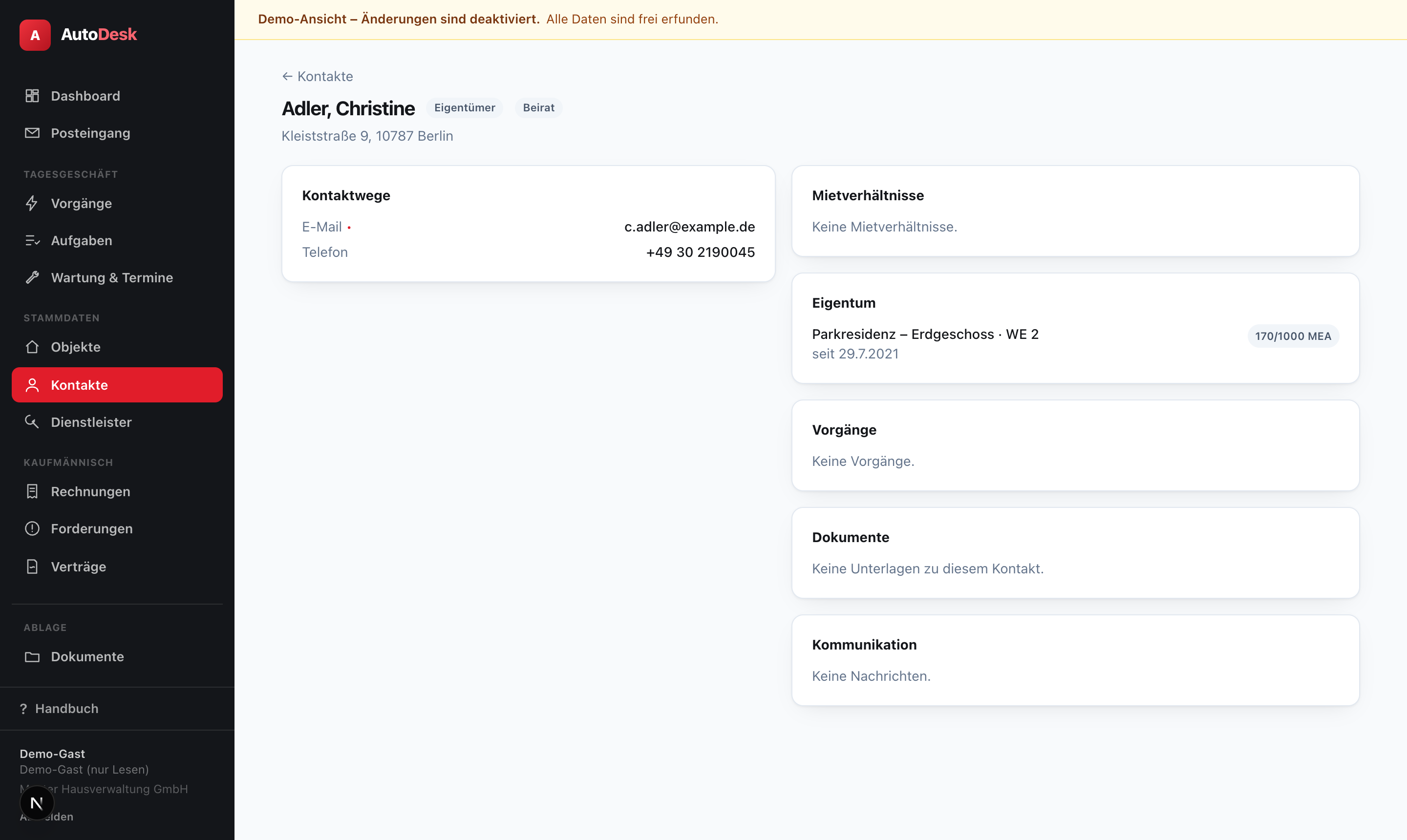Click the Demo-Gast user name
This screenshot has width=1407, height=840.
click(x=52, y=754)
